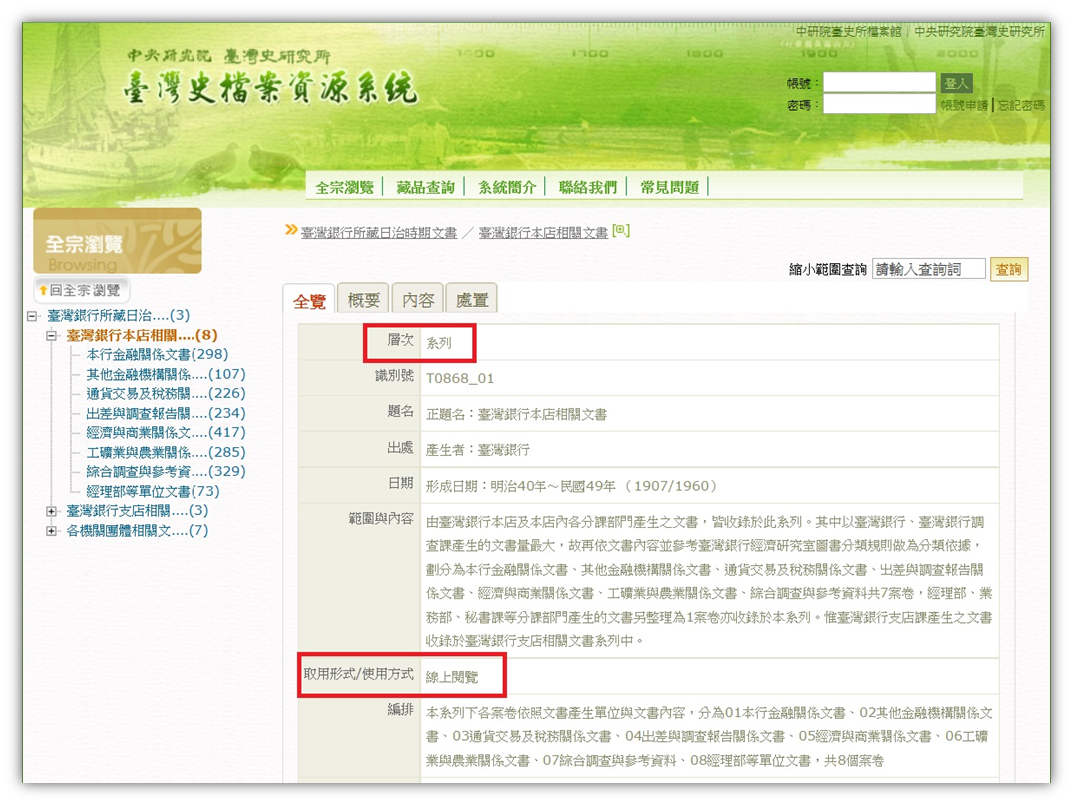Follow the 臺灣銀行本店相關文書 breadcrumb link
The height and width of the screenshot is (805, 1073).
click(543, 233)
